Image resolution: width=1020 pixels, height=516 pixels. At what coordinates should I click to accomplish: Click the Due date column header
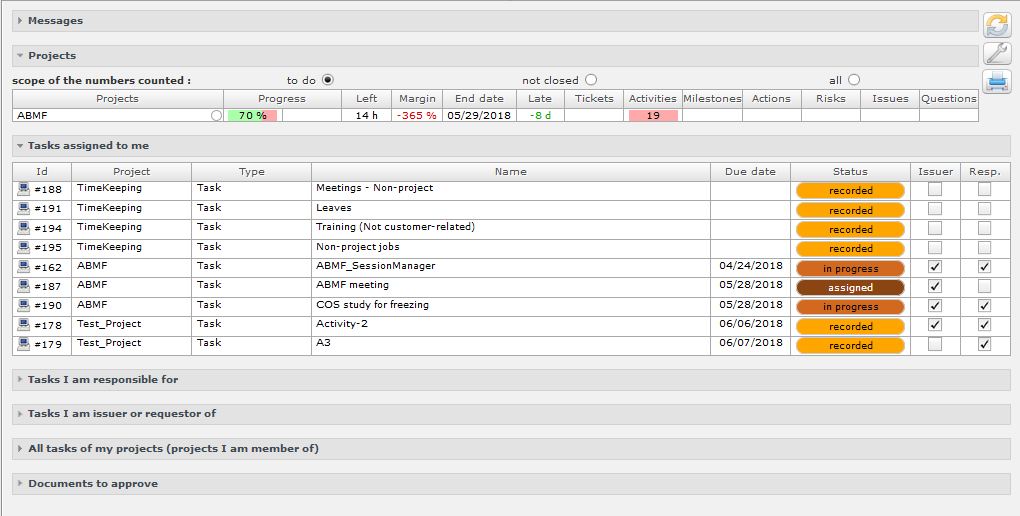[x=750, y=172]
